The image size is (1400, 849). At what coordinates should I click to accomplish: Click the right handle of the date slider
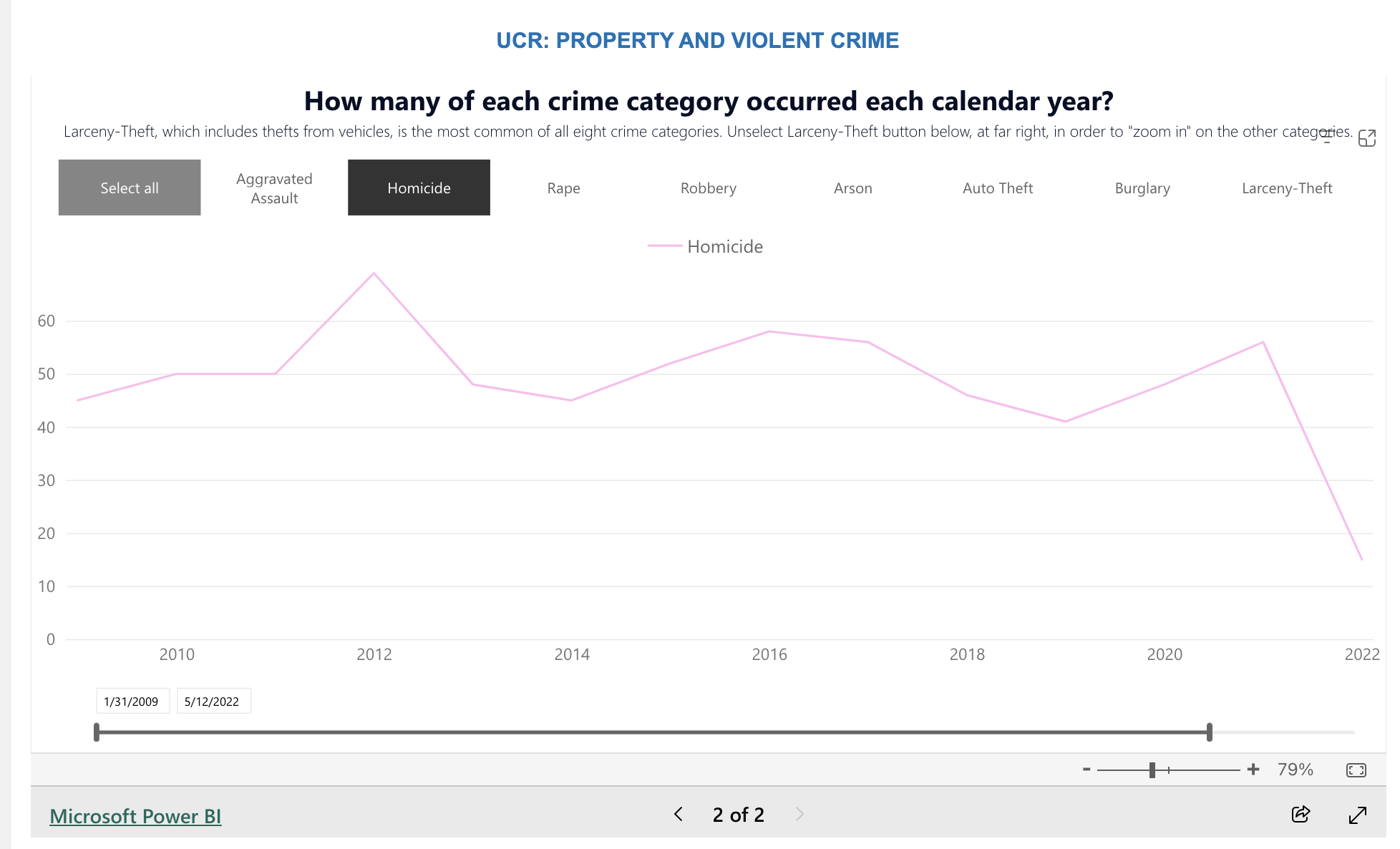coord(1209,732)
